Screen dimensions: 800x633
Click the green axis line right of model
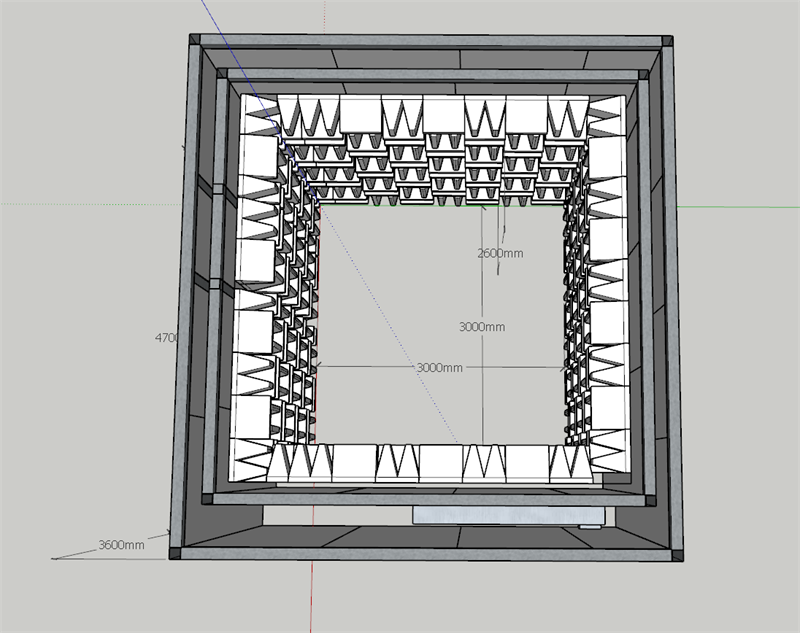click(x=738, y=207)
